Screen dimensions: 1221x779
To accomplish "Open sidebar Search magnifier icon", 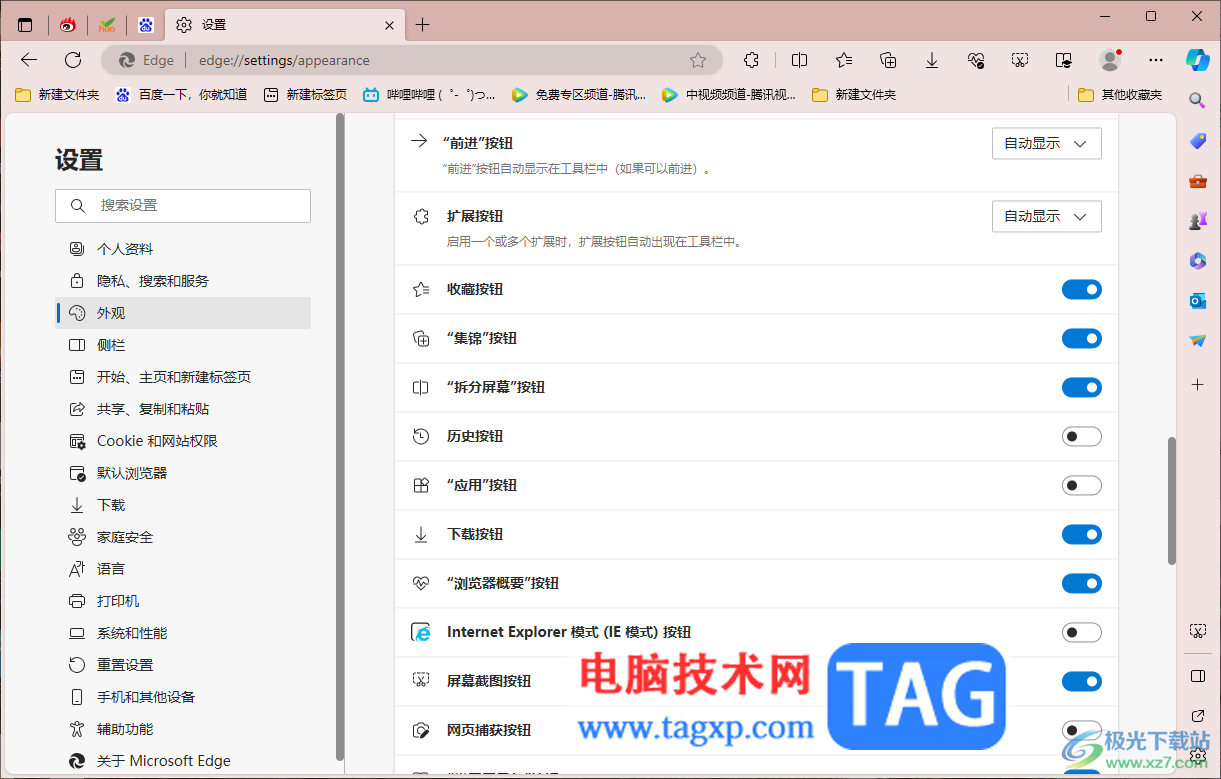I will tap(1197, 101).
